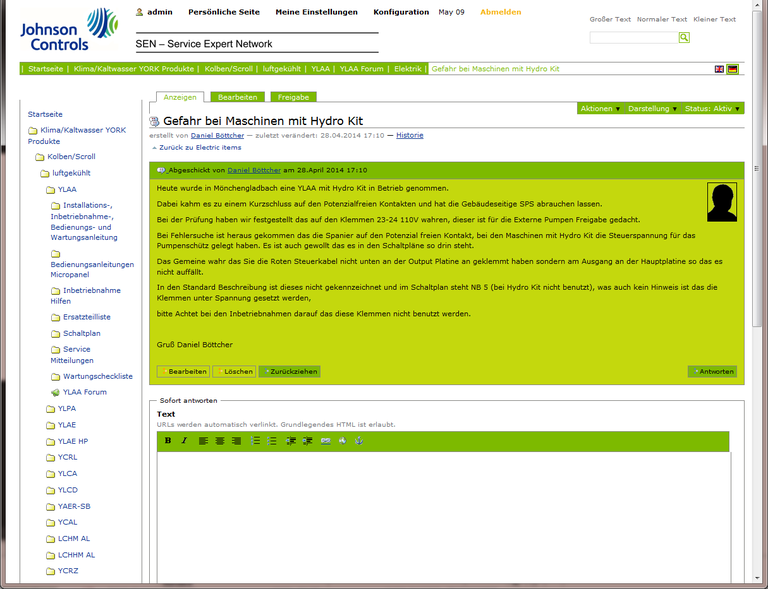This screenshot has height=589, width=768.
Task: Open Konfiguration in top menu
Action: (x=401, y=12)
